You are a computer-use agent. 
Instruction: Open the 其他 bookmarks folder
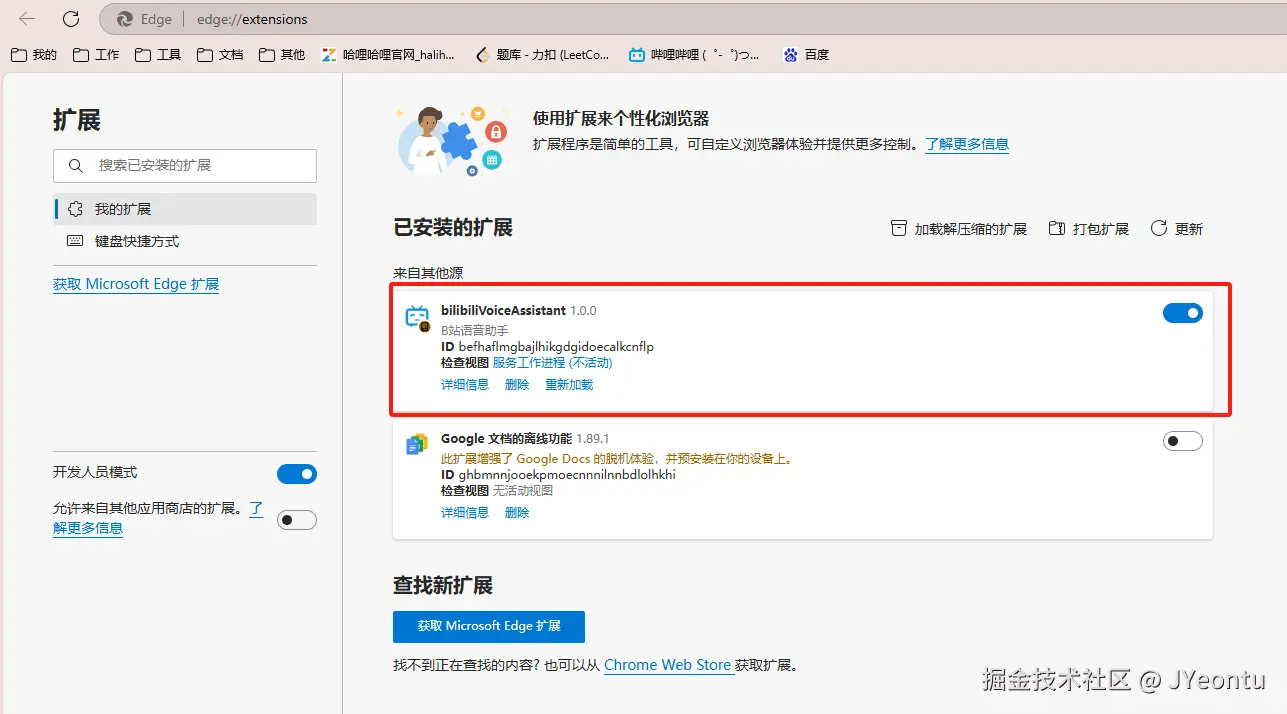pyautogui.click(x=282, y=55)
